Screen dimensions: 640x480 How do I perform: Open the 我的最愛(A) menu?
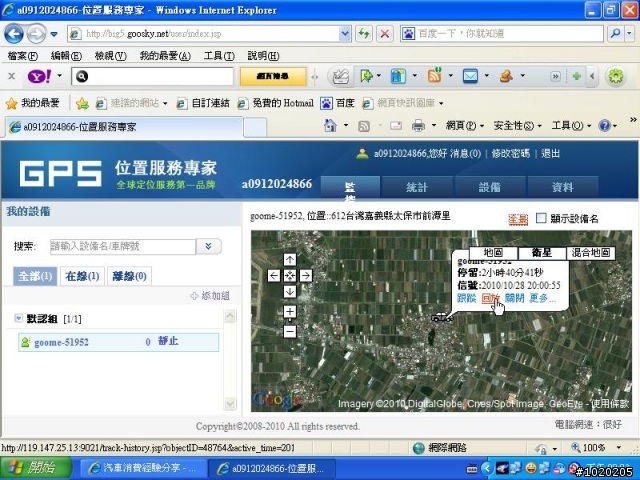(x=165, y=56)
